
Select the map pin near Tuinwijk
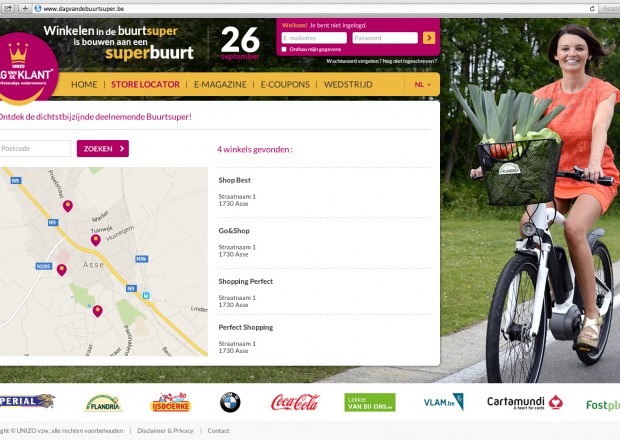click(x=96, y=240)
